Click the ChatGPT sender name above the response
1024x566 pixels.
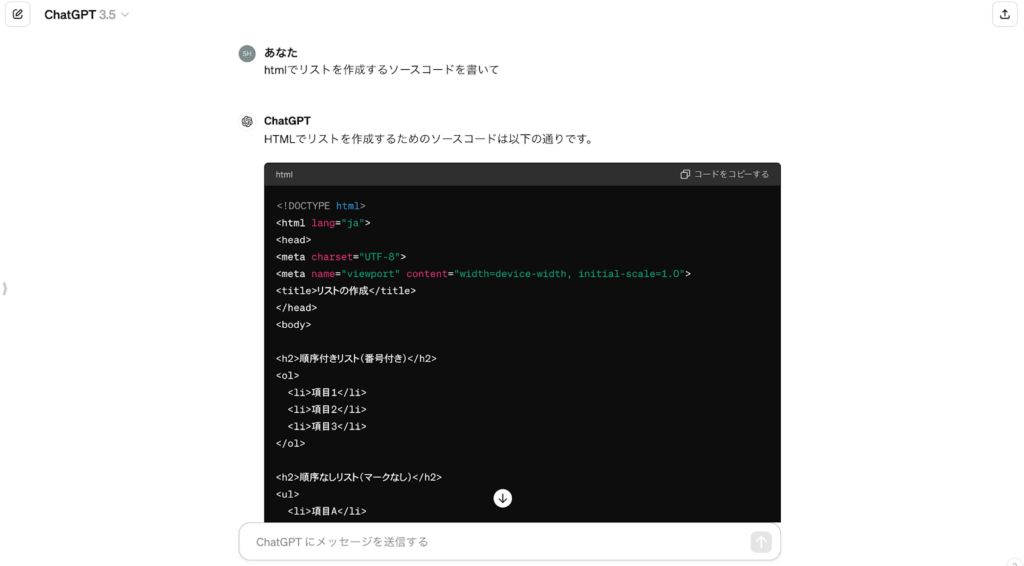[x=287, y=121]
